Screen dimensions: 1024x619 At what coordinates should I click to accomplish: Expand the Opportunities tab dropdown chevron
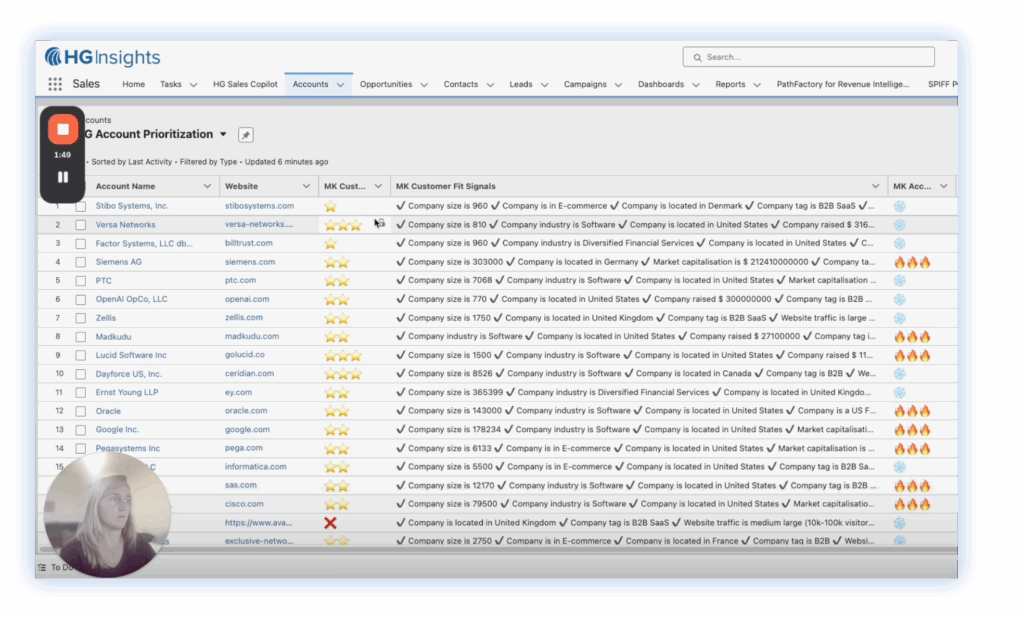tap(424, 85)
